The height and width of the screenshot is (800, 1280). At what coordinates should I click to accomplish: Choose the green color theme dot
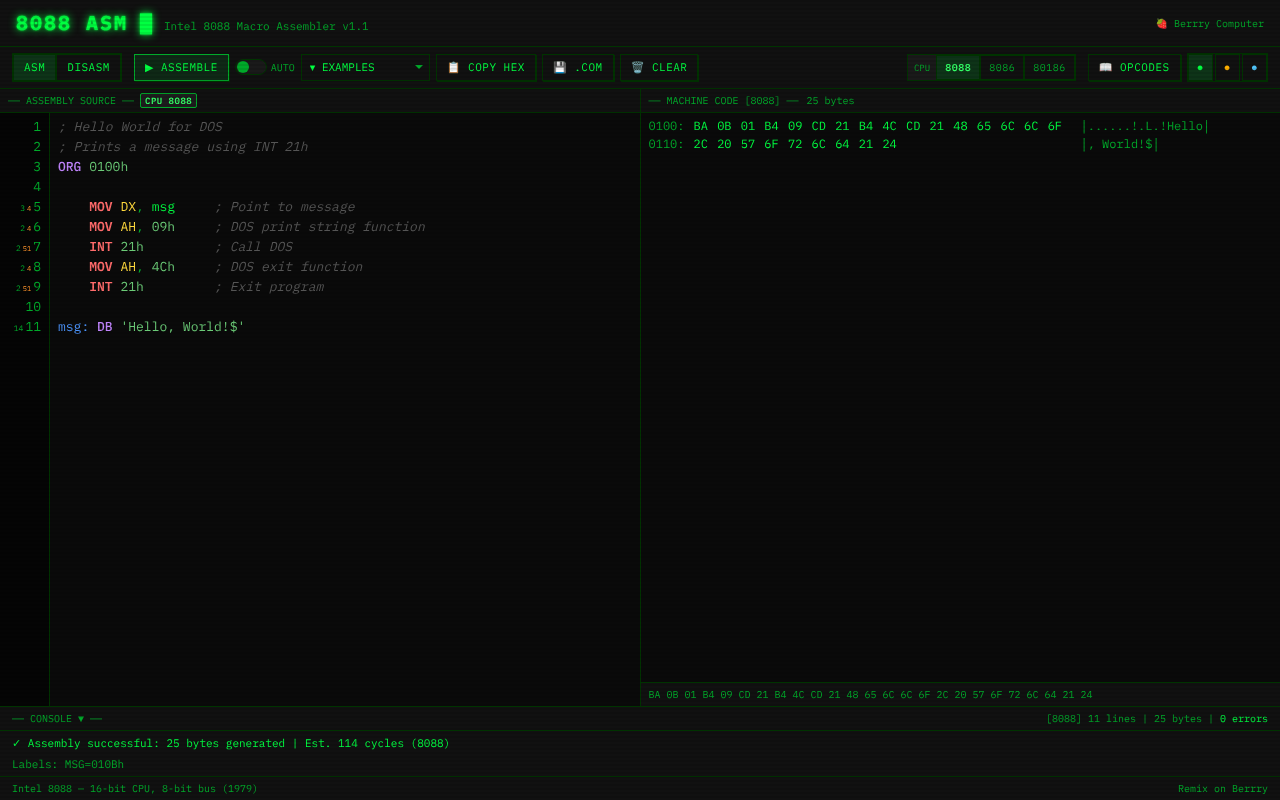coord(1200,68)
